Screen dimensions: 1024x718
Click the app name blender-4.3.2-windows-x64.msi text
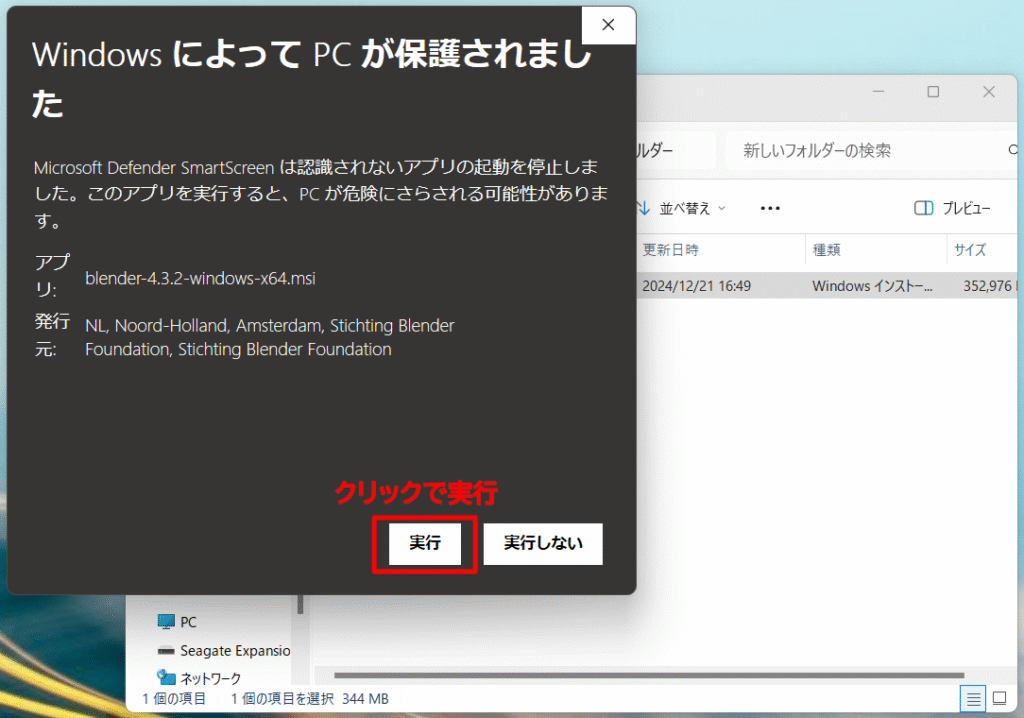(200, 278)
